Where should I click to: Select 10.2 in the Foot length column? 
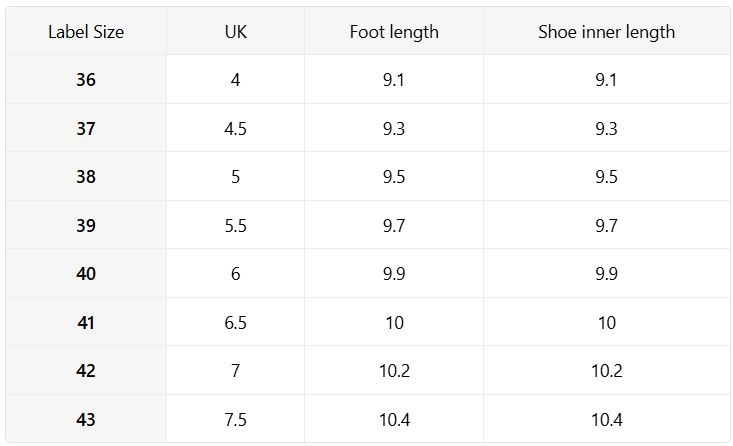coord(394,371)
